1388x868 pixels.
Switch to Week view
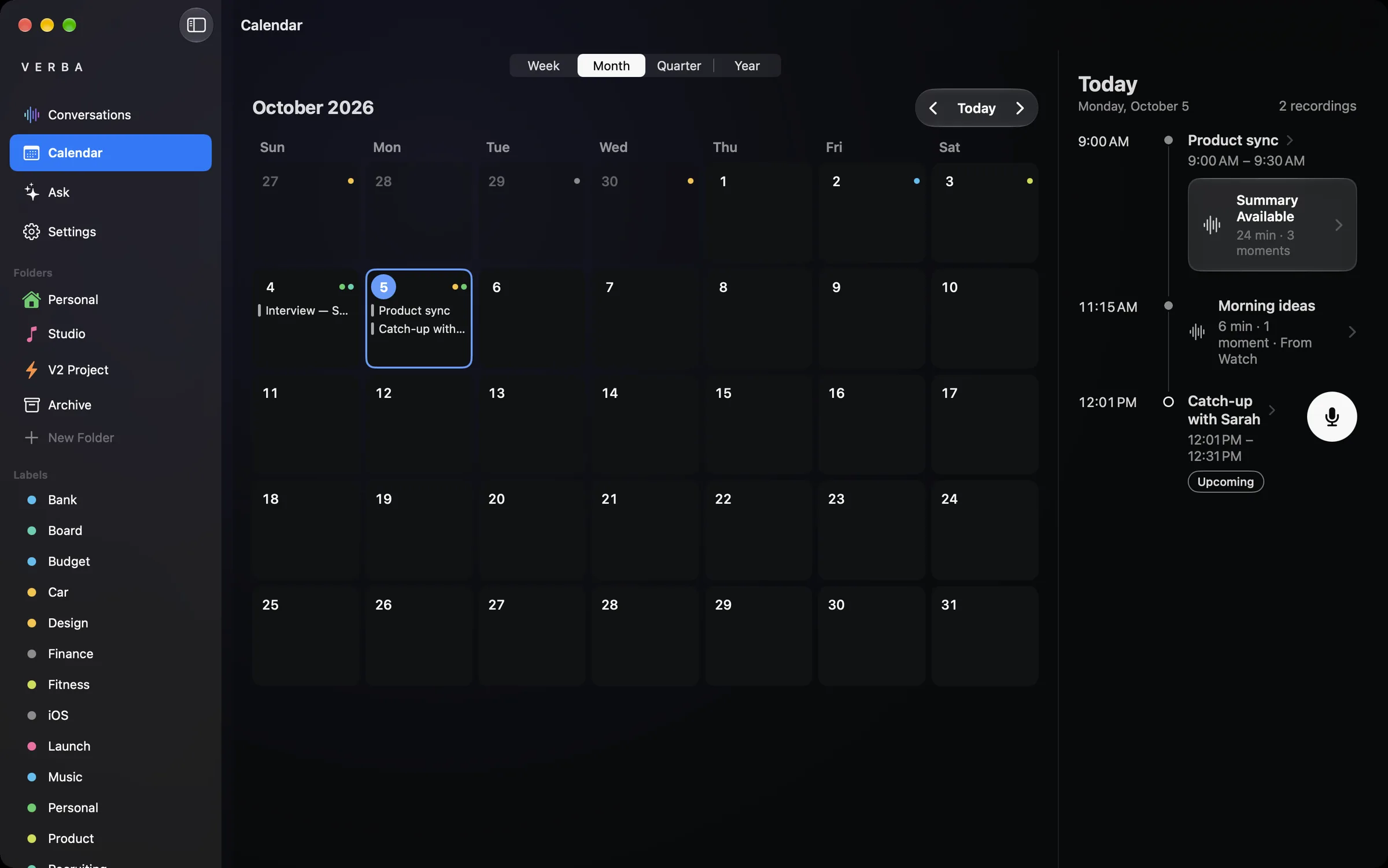point(543,65)
